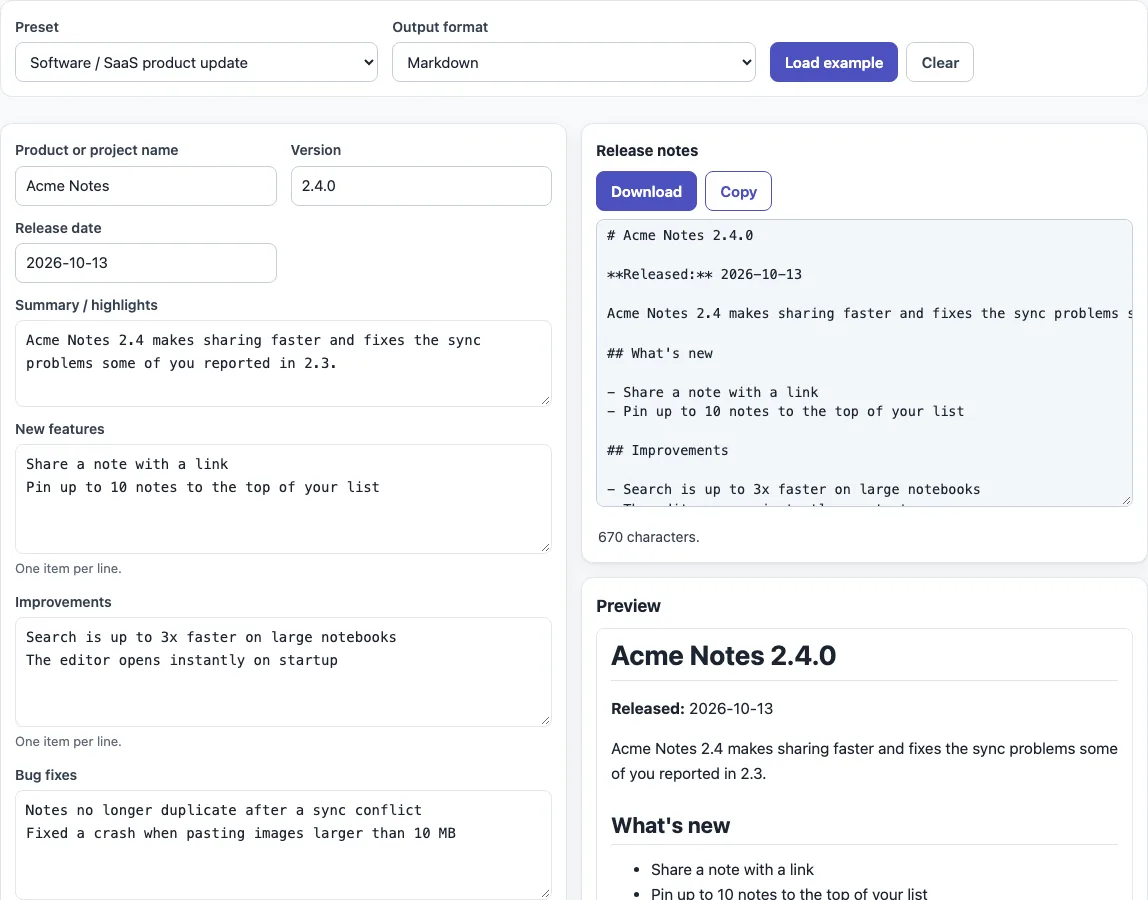
Task: Download the release notes
Action: (x=646, y=191)
